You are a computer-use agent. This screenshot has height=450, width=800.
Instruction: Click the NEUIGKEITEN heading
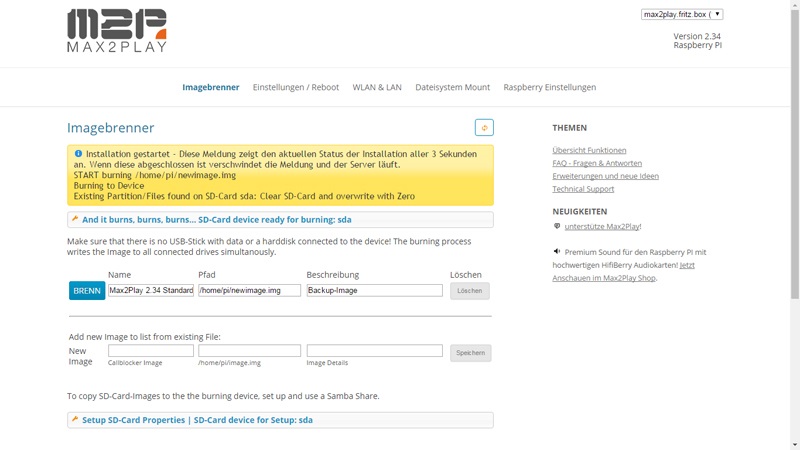click(580, 211)
